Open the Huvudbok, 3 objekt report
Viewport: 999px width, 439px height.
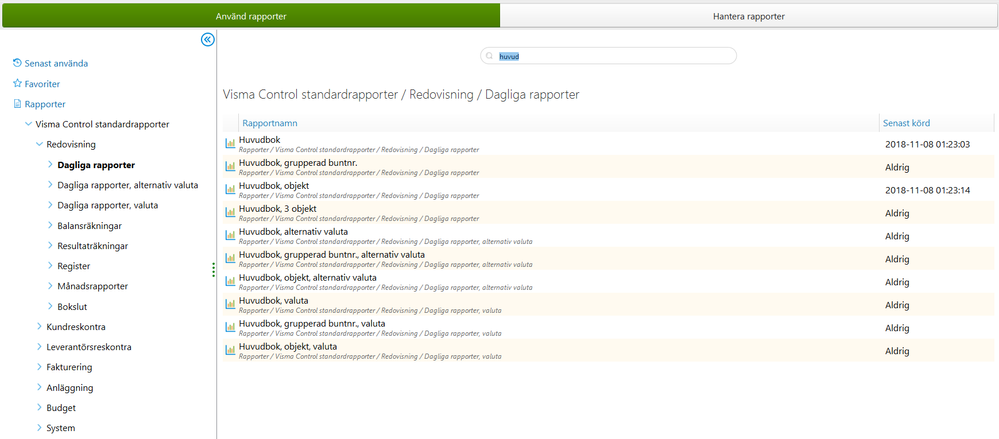click(278, 208)
